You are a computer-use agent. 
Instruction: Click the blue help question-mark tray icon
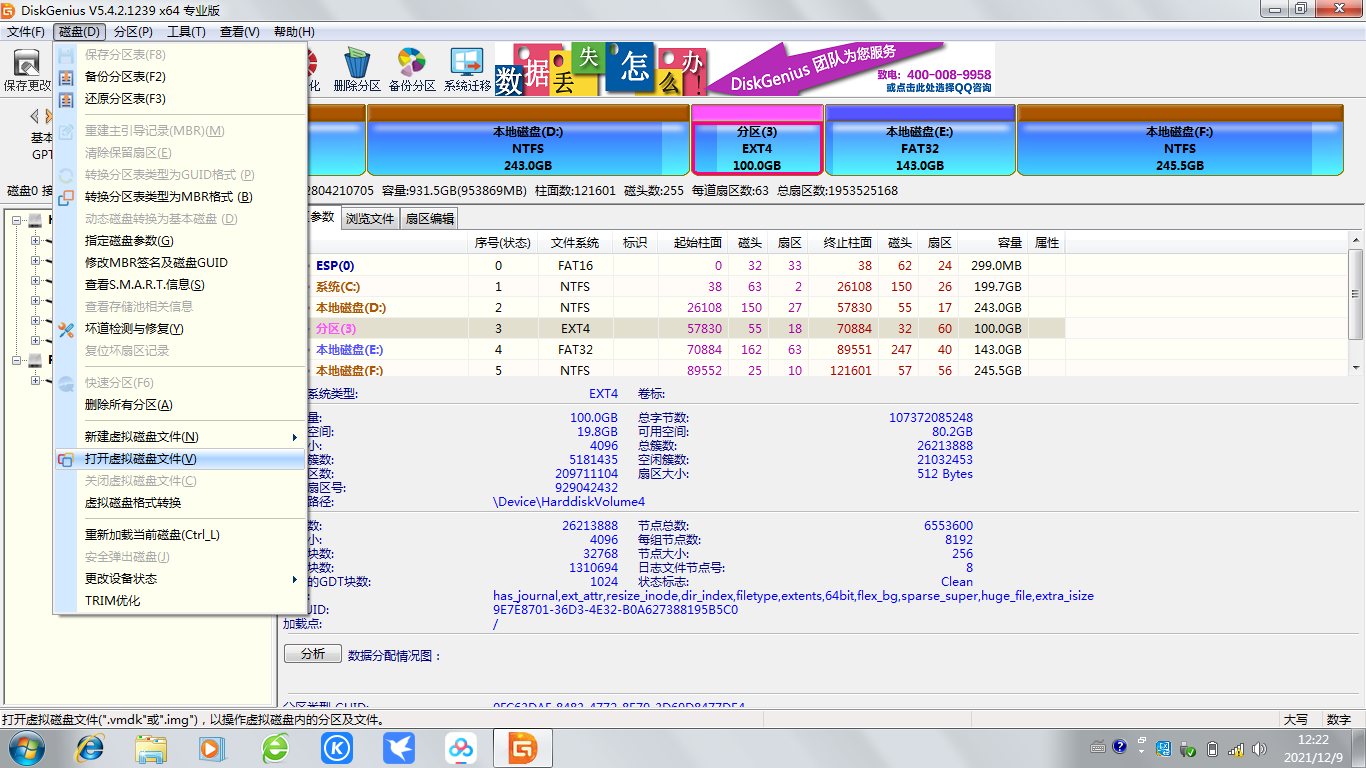point(1119,746)
